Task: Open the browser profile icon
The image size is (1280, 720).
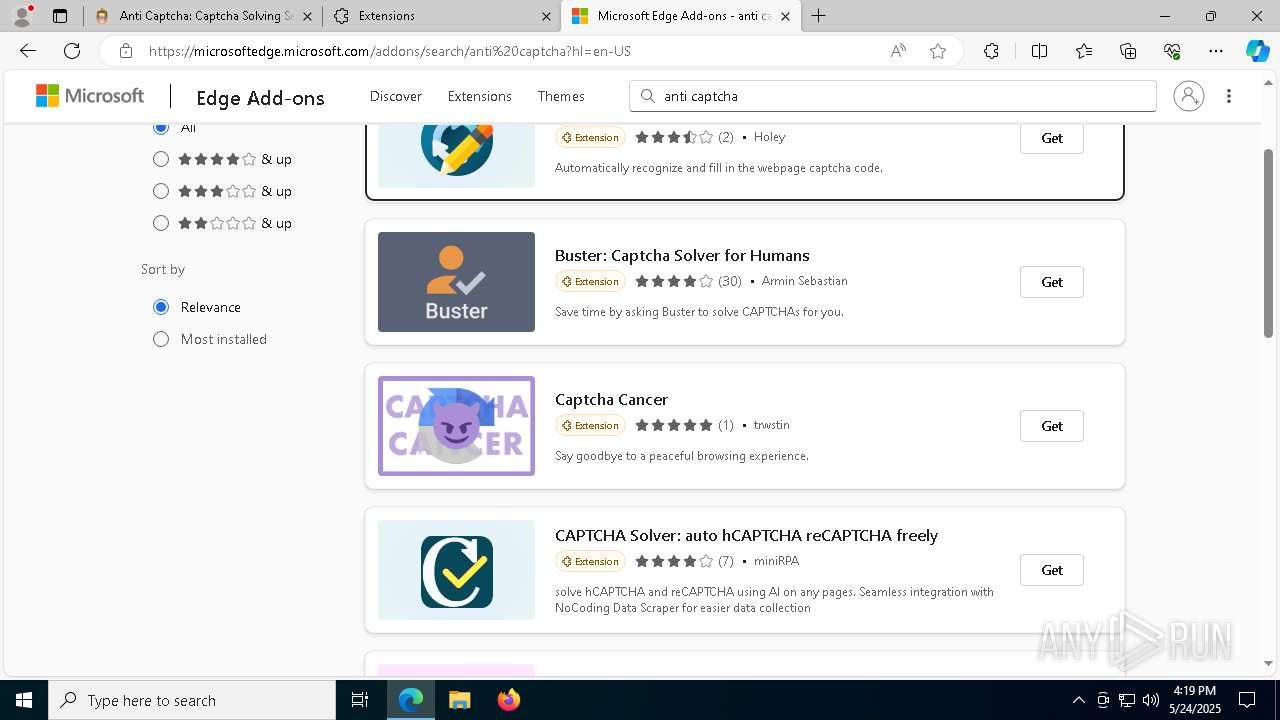Action: point(22,16)
